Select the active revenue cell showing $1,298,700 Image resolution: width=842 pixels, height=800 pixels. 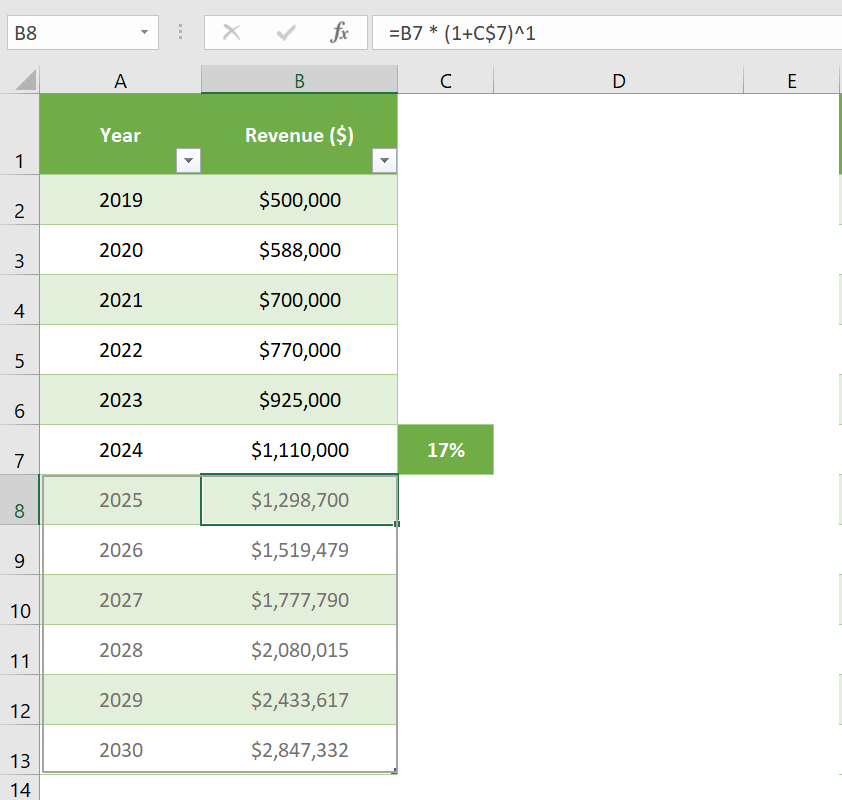[x=299, y=499]
